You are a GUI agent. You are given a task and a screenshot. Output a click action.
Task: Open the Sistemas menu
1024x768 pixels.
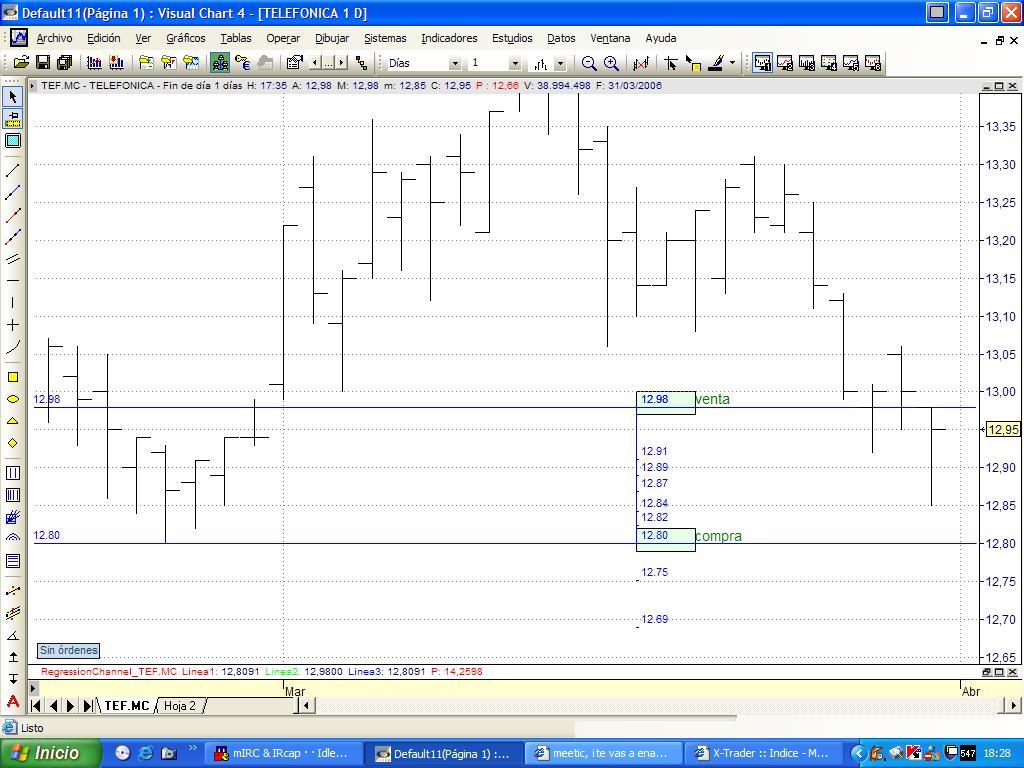click(x=385, y=38)
